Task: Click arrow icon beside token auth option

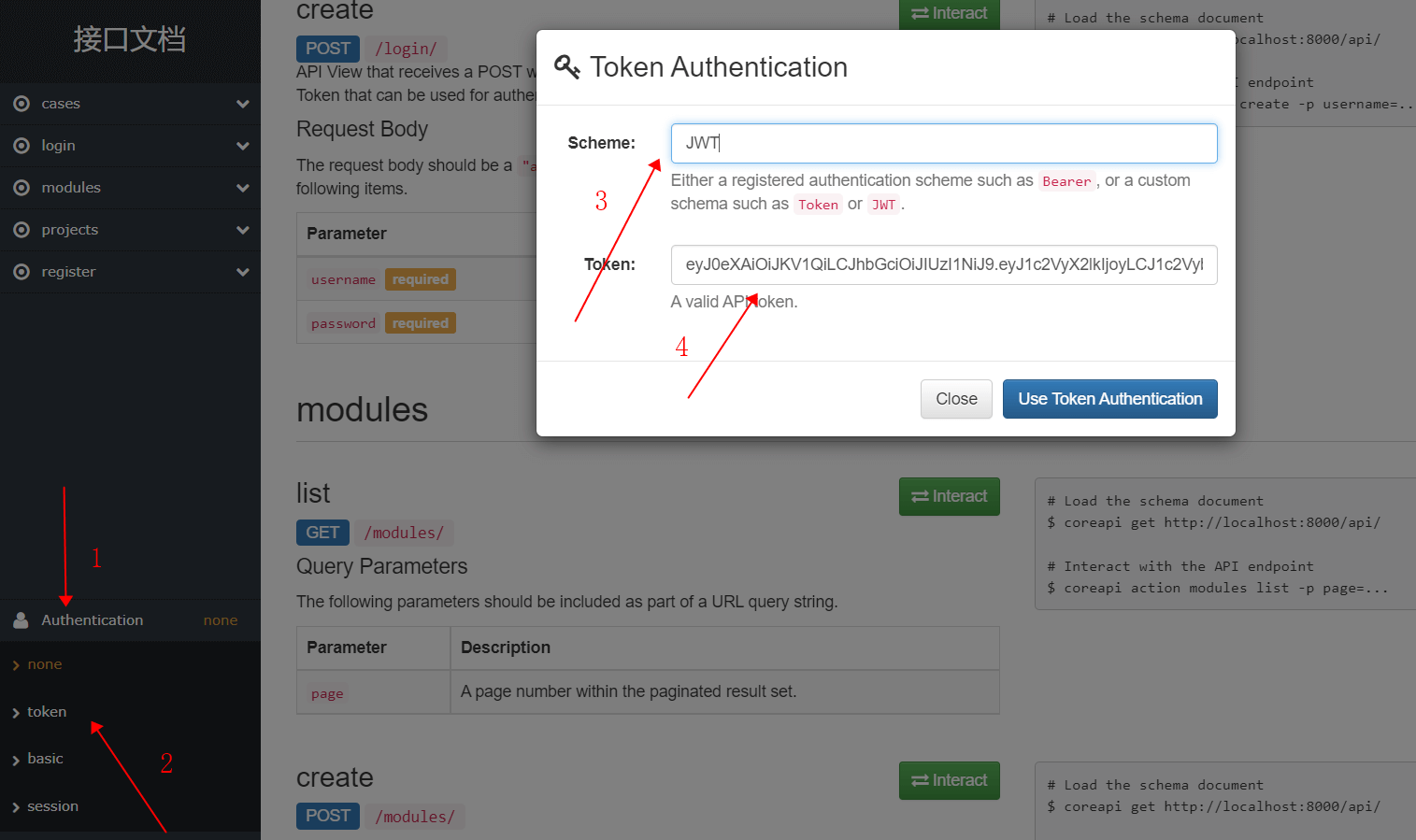Action: click(x=16, y=713)
